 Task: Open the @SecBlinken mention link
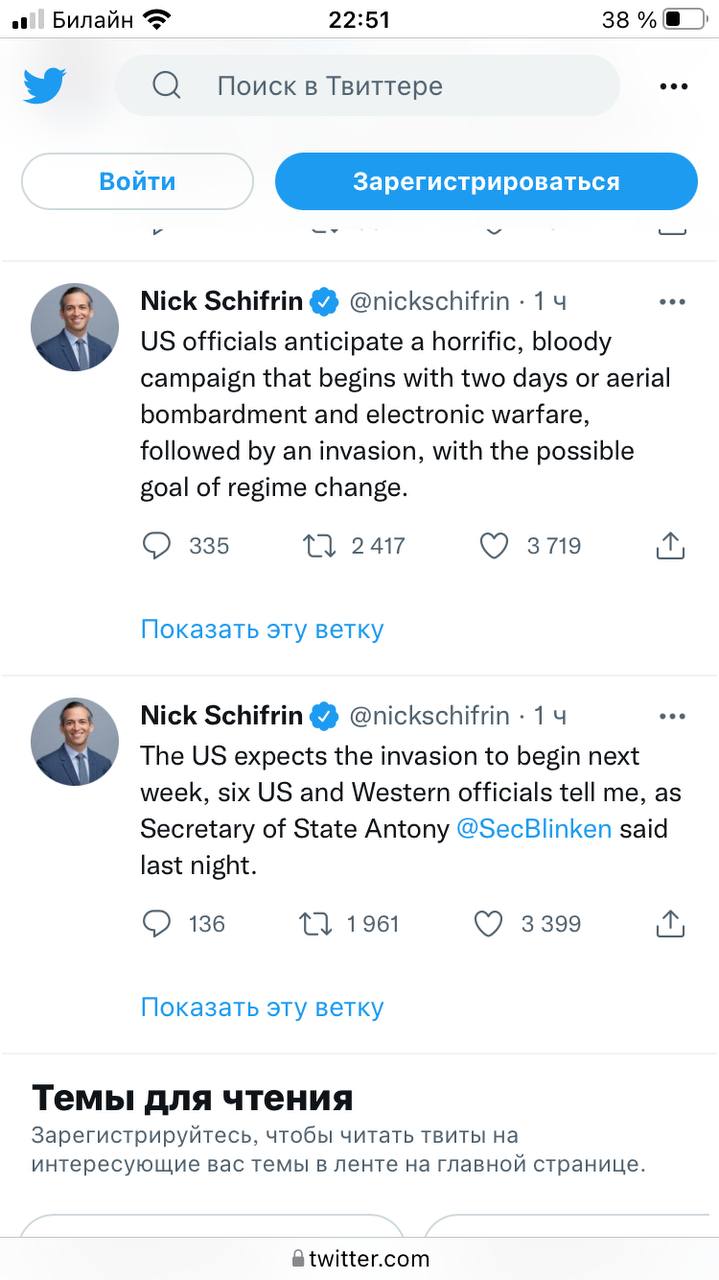pos(534,829)
